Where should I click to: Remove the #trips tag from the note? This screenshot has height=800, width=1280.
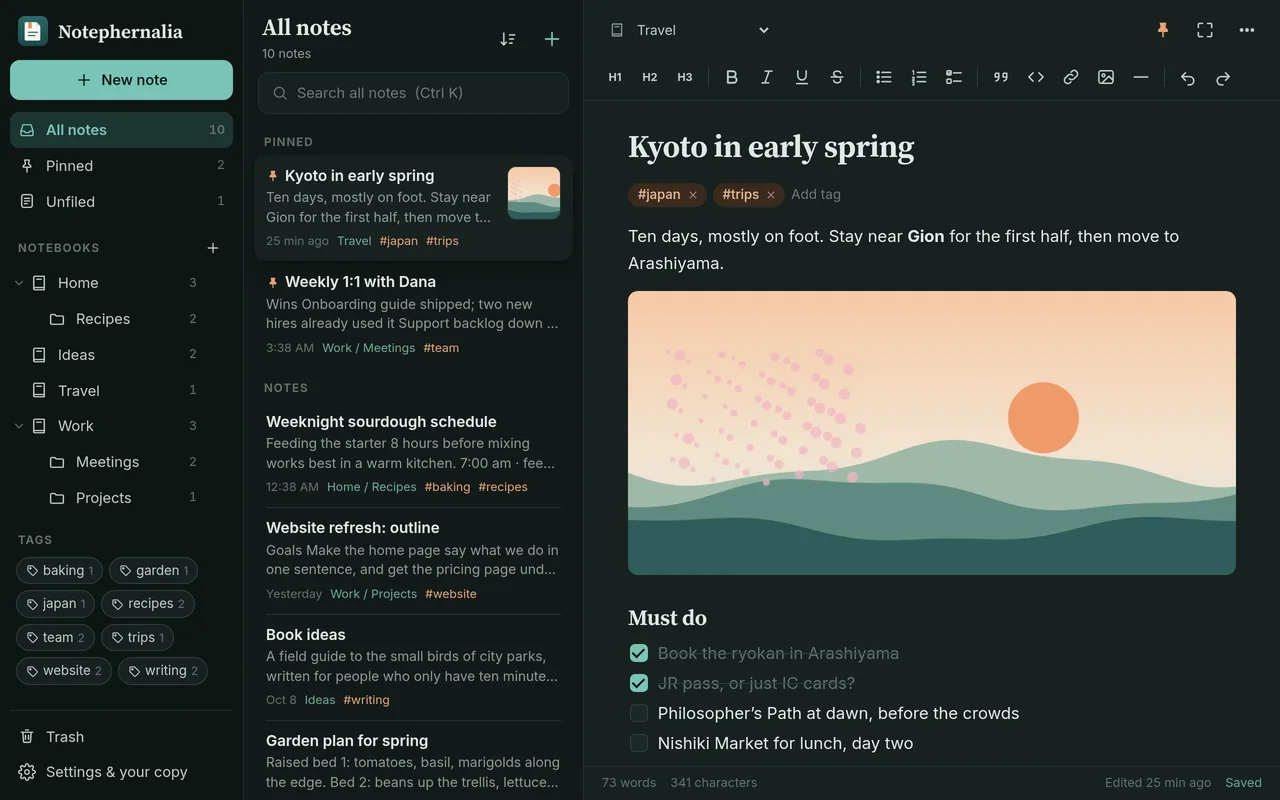(x=771, y=195)
